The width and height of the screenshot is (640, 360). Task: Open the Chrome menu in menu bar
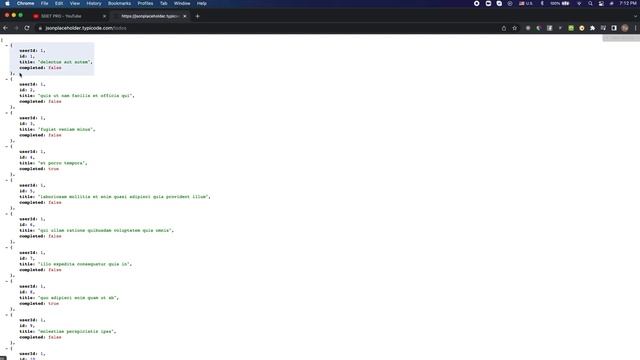[x=26, y=3]
